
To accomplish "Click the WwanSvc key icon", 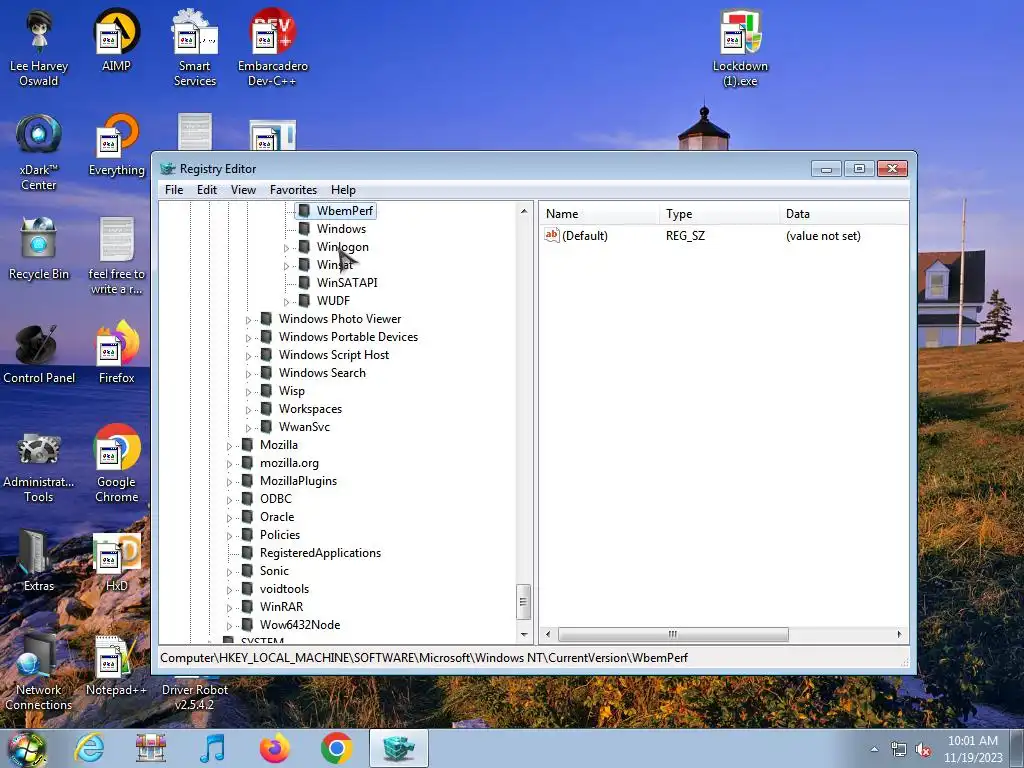I will (x=266, y=426).
